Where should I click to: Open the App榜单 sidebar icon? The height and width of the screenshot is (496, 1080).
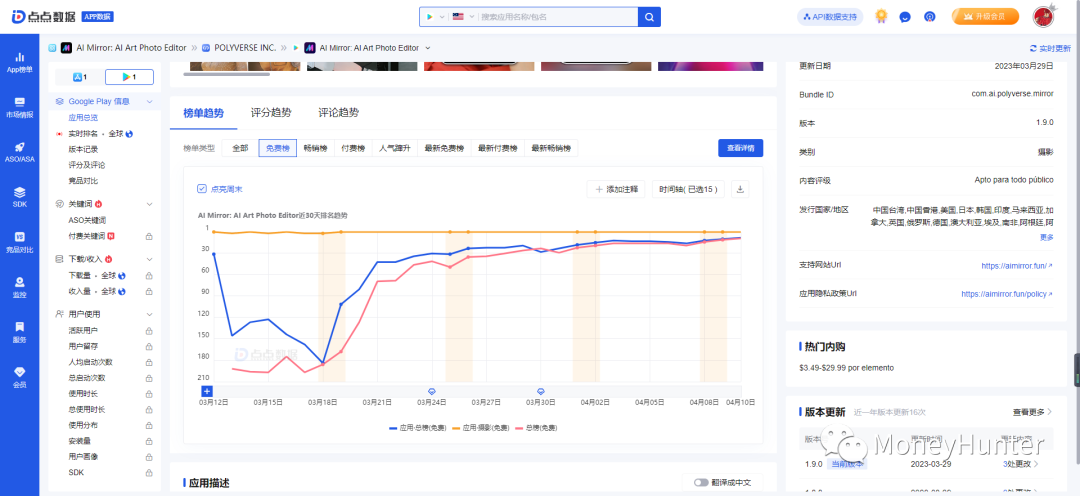click(x=20, y=62)
